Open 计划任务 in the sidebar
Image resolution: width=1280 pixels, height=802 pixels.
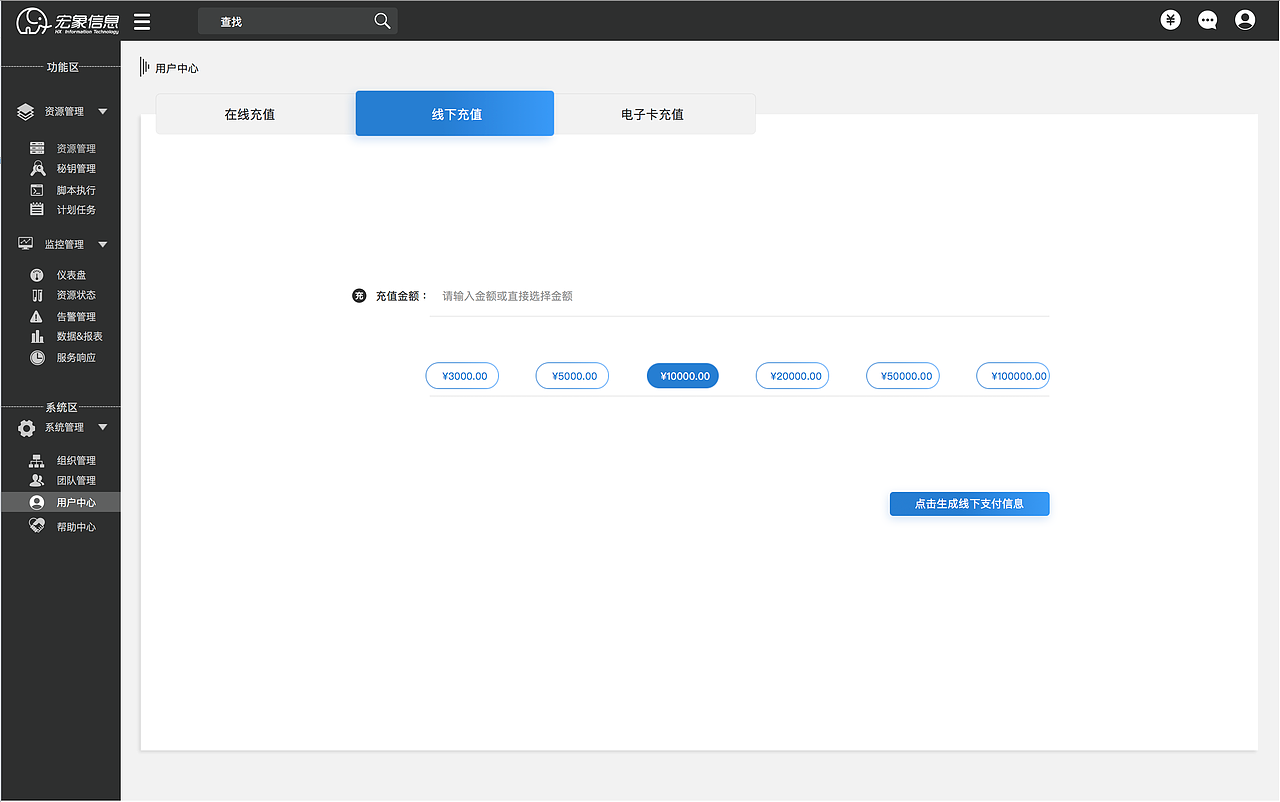pos(76,210)
